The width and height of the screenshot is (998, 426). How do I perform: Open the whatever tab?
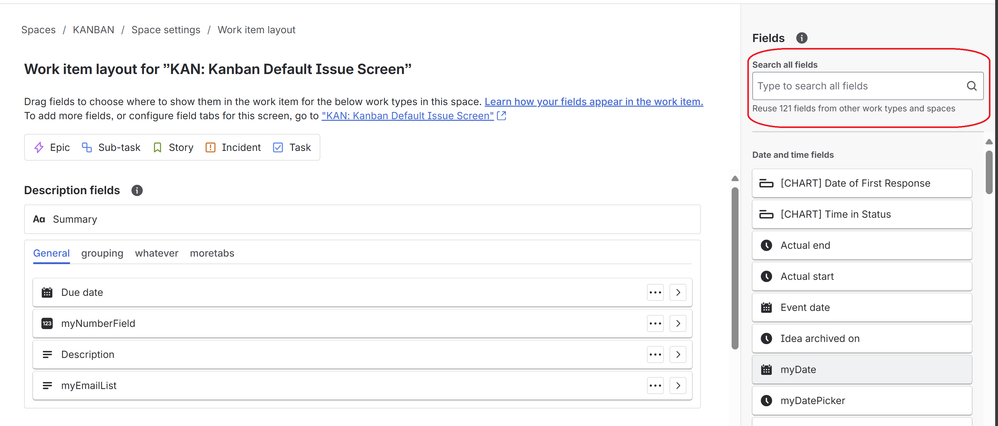(156, 253)
